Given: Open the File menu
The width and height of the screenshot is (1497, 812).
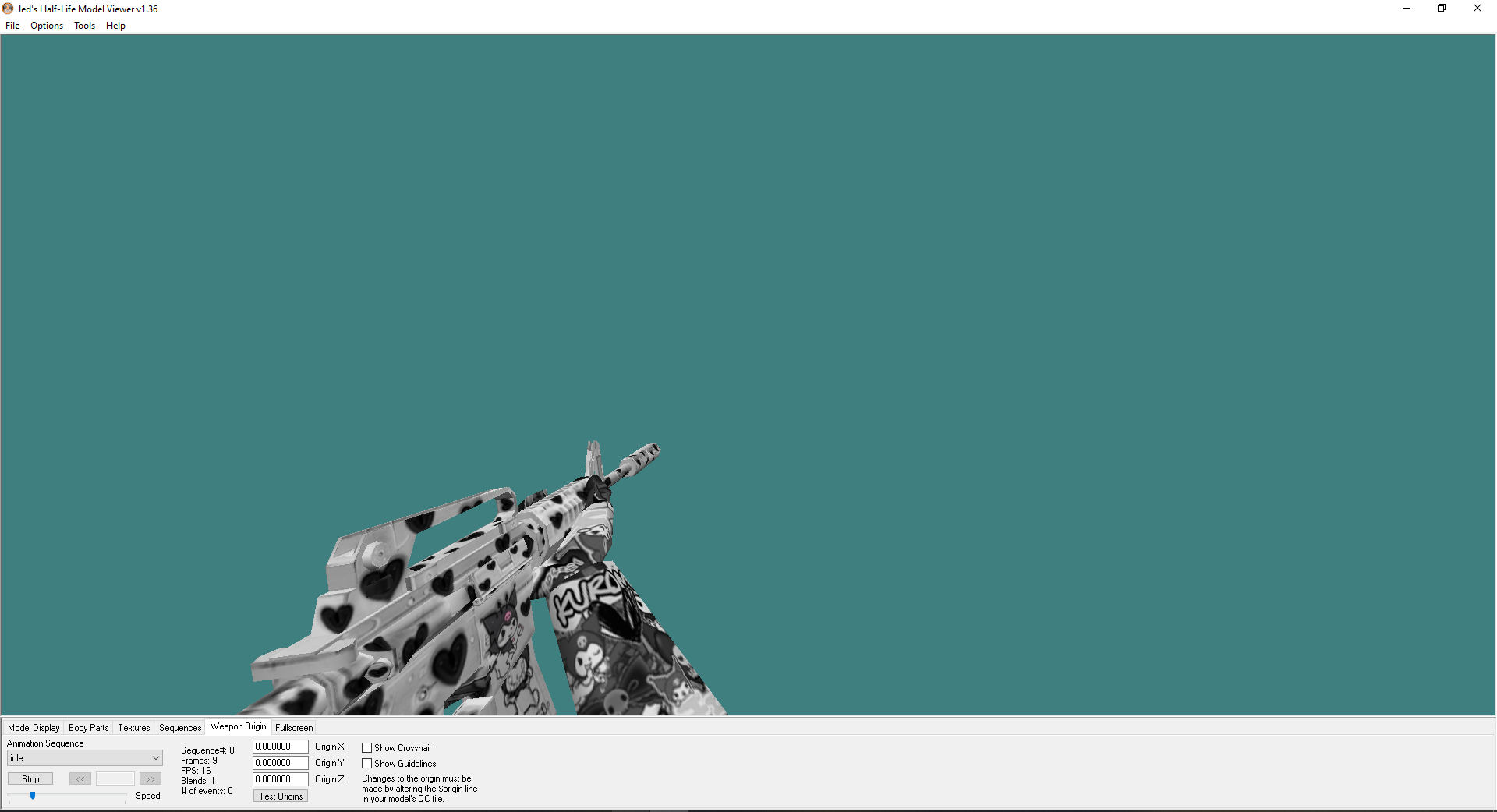Looking at the screenshot, I should [12, 26].
